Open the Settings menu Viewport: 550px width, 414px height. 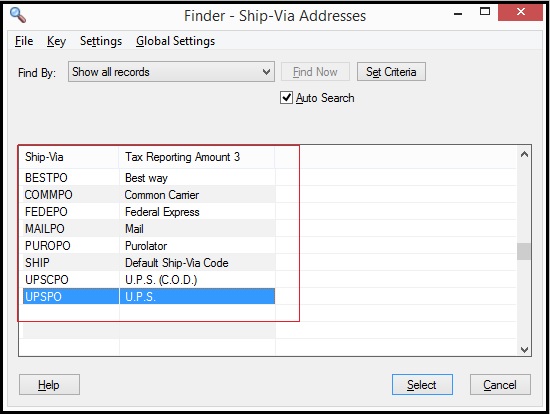tap(101, 41)
